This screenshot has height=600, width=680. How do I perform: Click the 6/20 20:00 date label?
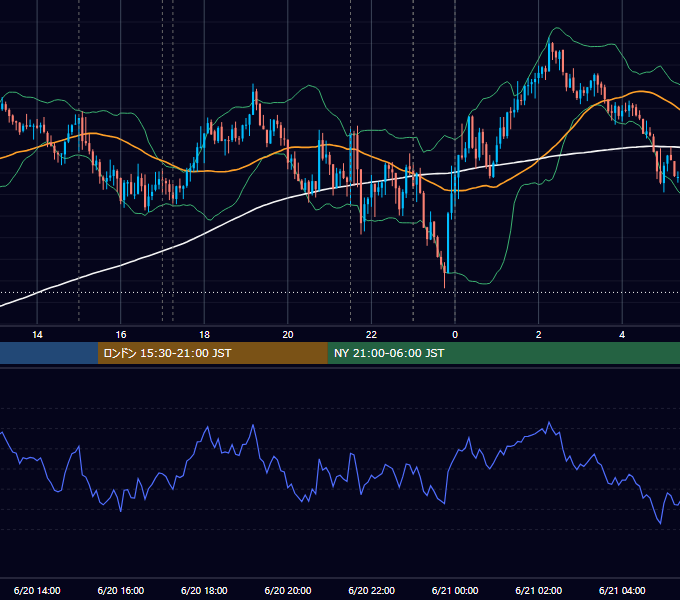(288, 590)
